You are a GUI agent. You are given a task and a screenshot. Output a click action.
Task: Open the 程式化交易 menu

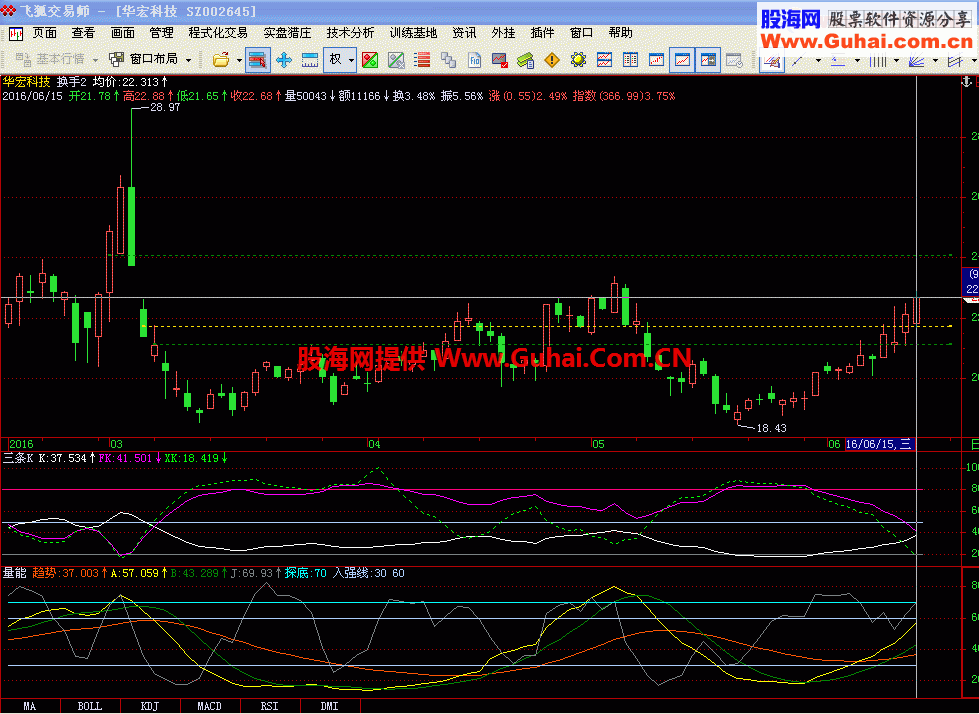pos(217,33)
